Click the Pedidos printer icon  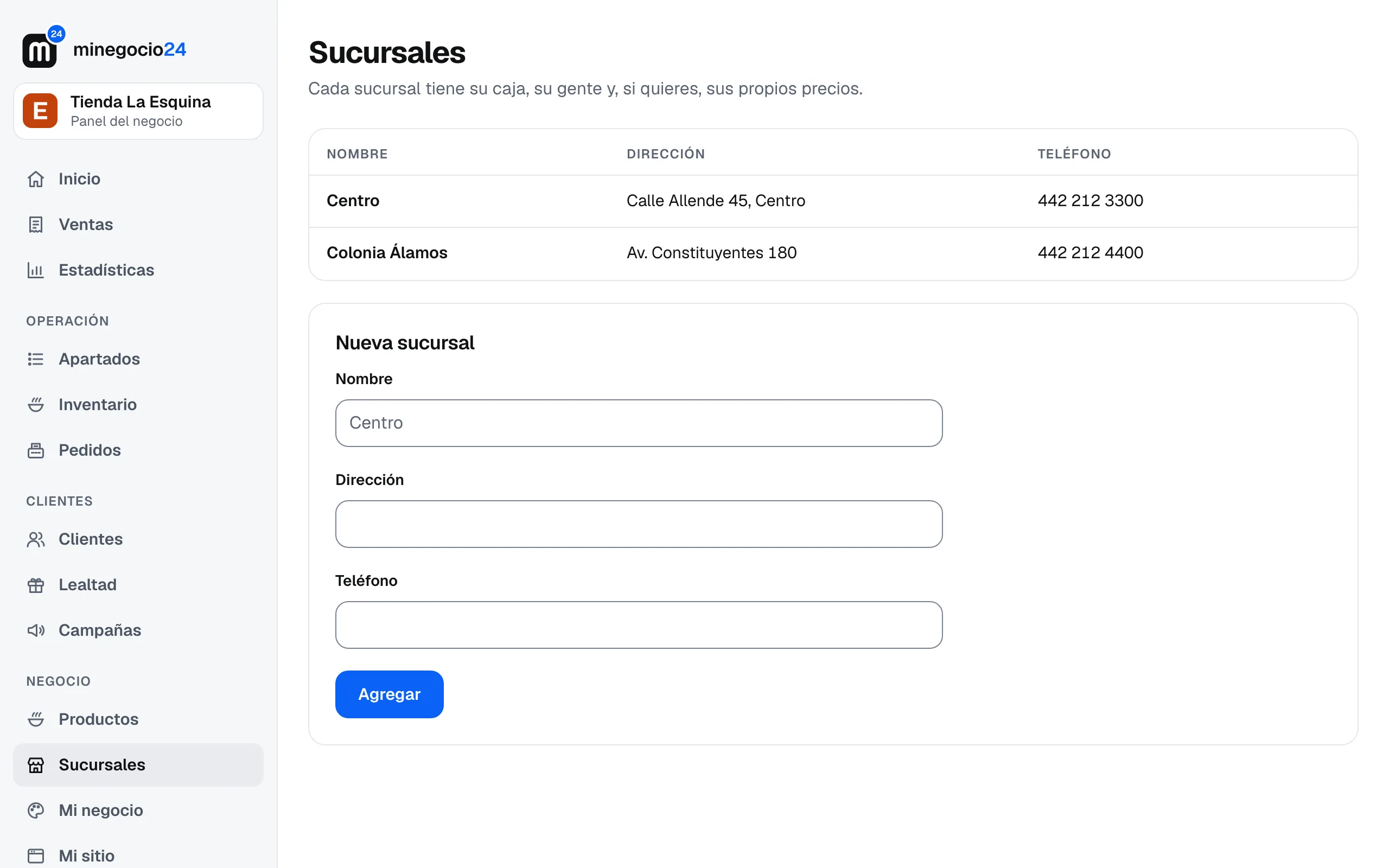point(36,450)
